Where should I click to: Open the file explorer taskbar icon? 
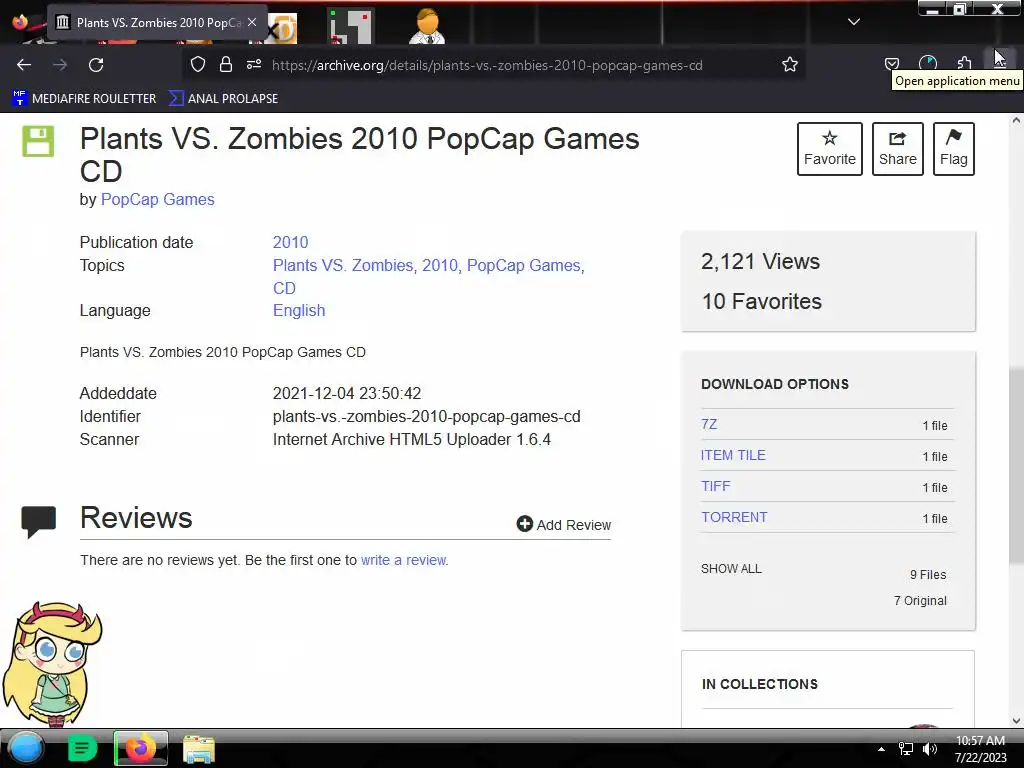(x=199, y=749)
